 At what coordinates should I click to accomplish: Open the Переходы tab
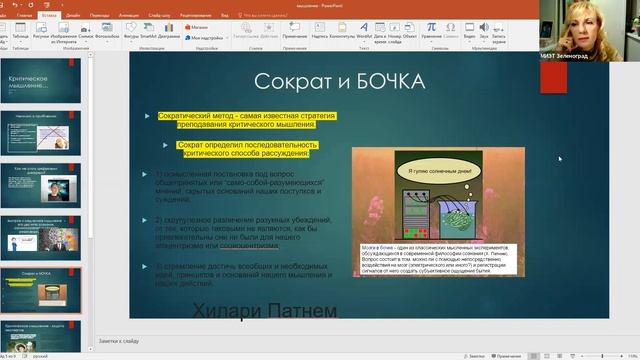[100, 16]
